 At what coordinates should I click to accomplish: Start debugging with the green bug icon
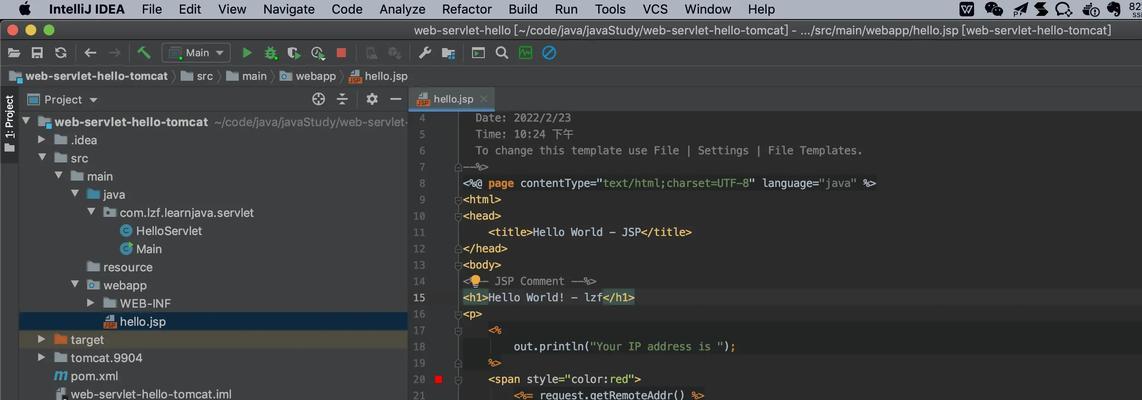[x=270, y=52]
